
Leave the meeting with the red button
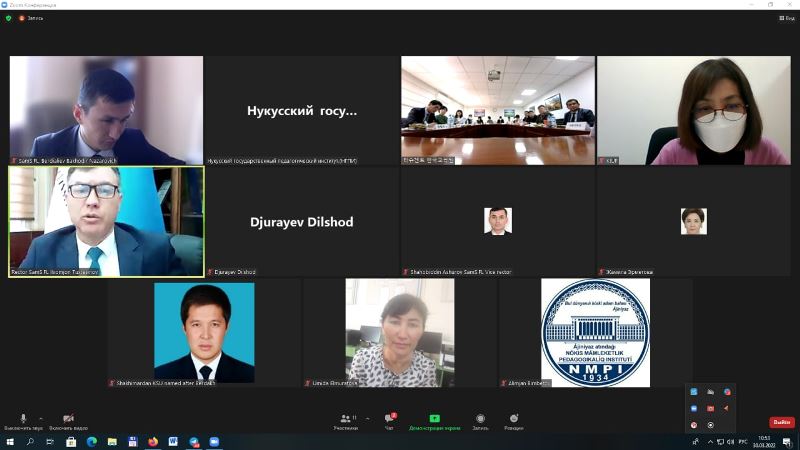[781, 422]
